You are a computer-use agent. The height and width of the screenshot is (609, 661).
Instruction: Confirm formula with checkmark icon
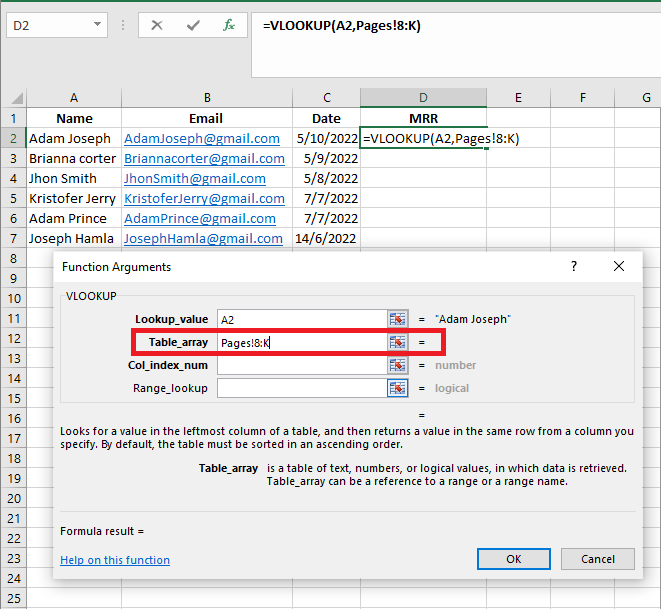(193, 25)
